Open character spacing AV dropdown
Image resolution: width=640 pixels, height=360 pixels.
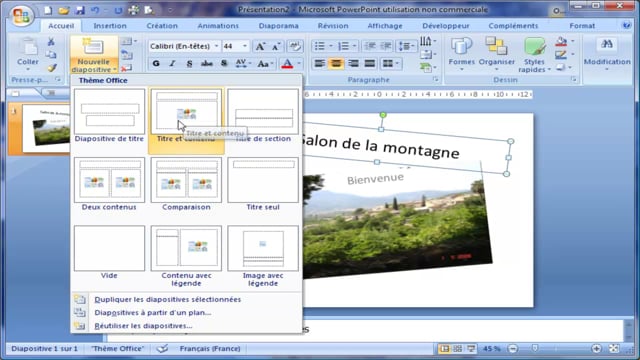tap(243, 63)
